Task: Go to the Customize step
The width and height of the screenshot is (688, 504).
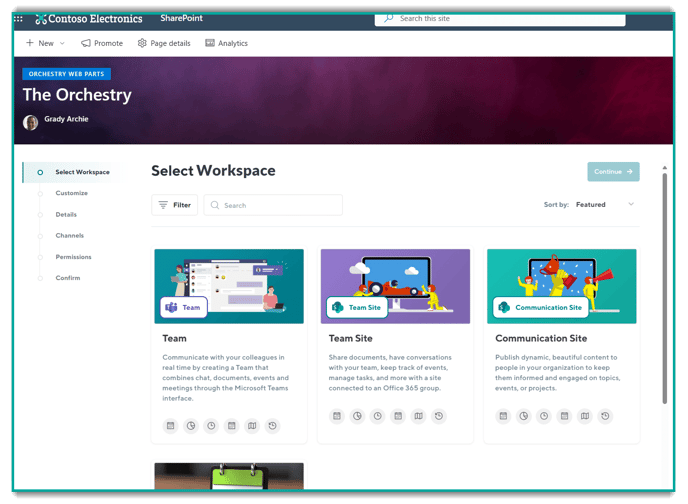Action: coord(71,193)
